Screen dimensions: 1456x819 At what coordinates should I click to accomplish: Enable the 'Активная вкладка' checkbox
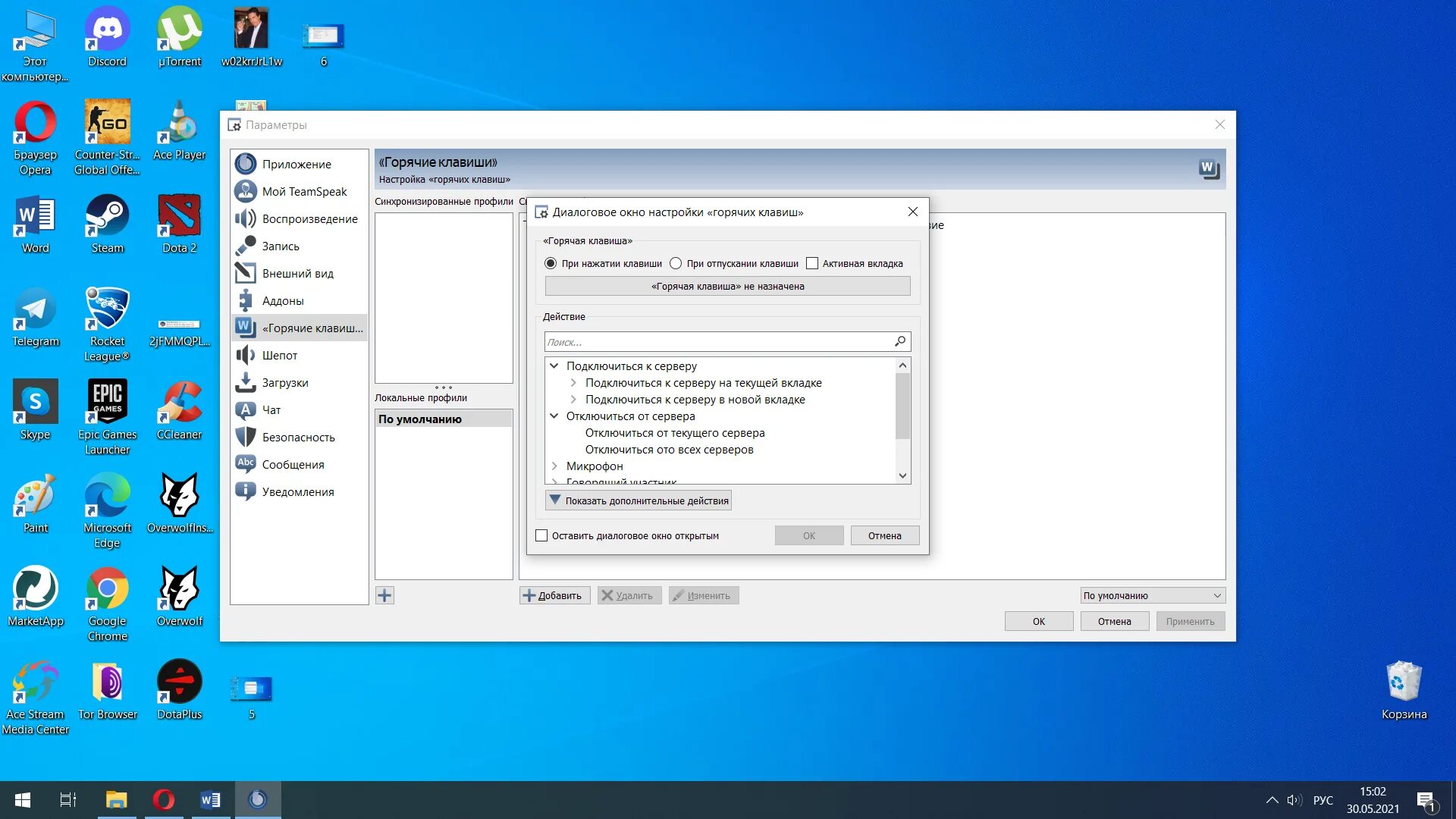tap(812, 264)
